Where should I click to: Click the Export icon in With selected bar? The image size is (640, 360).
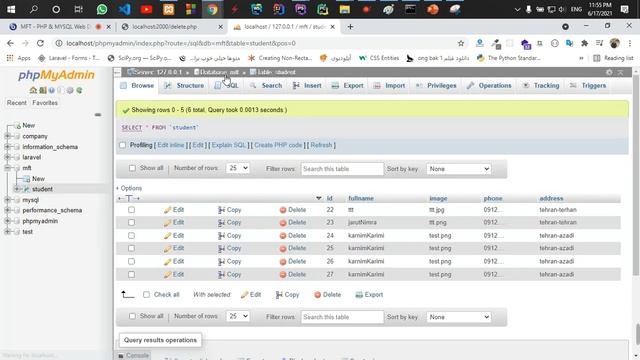(359, 295)
